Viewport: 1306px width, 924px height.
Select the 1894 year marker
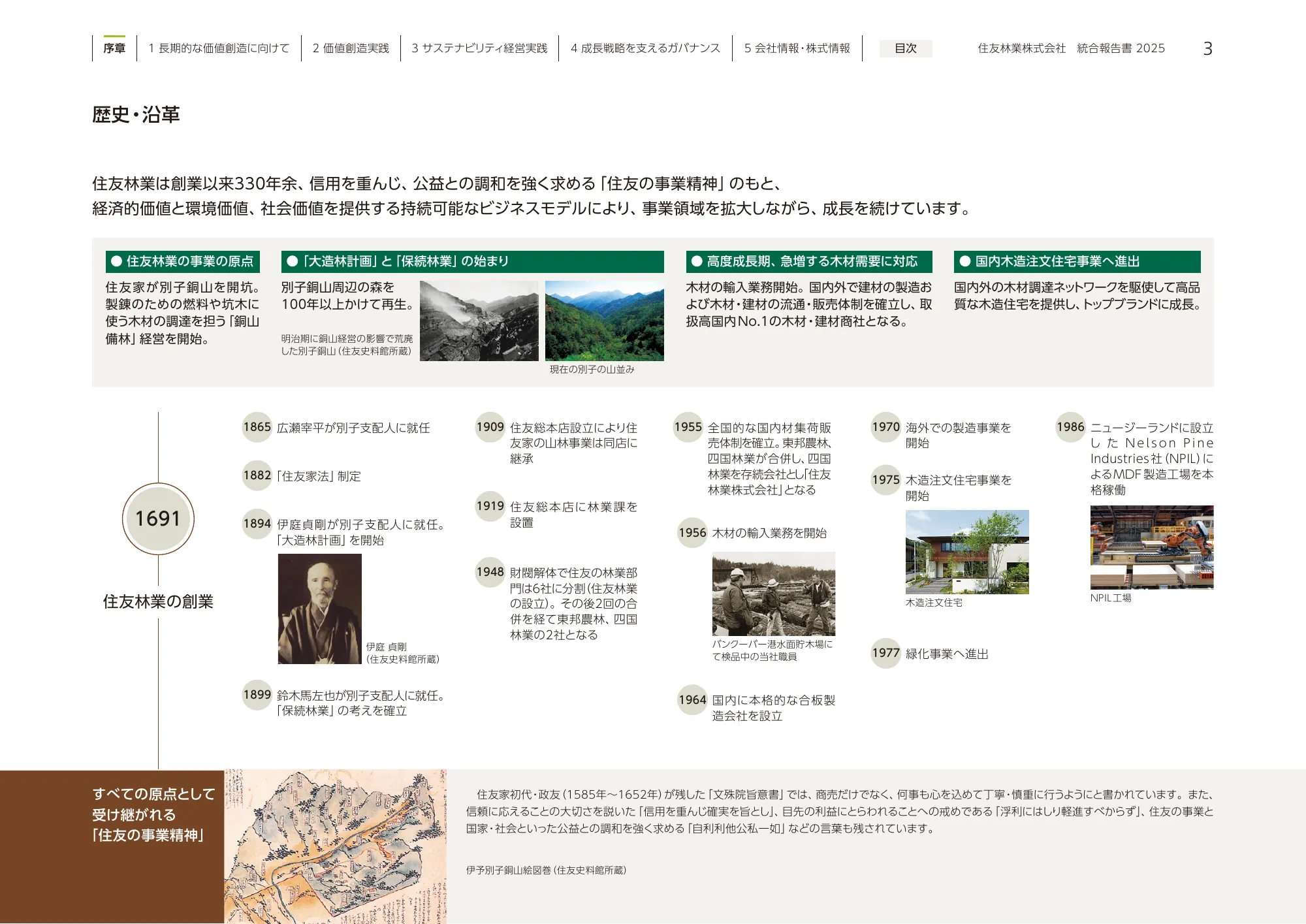coord(257,524)
